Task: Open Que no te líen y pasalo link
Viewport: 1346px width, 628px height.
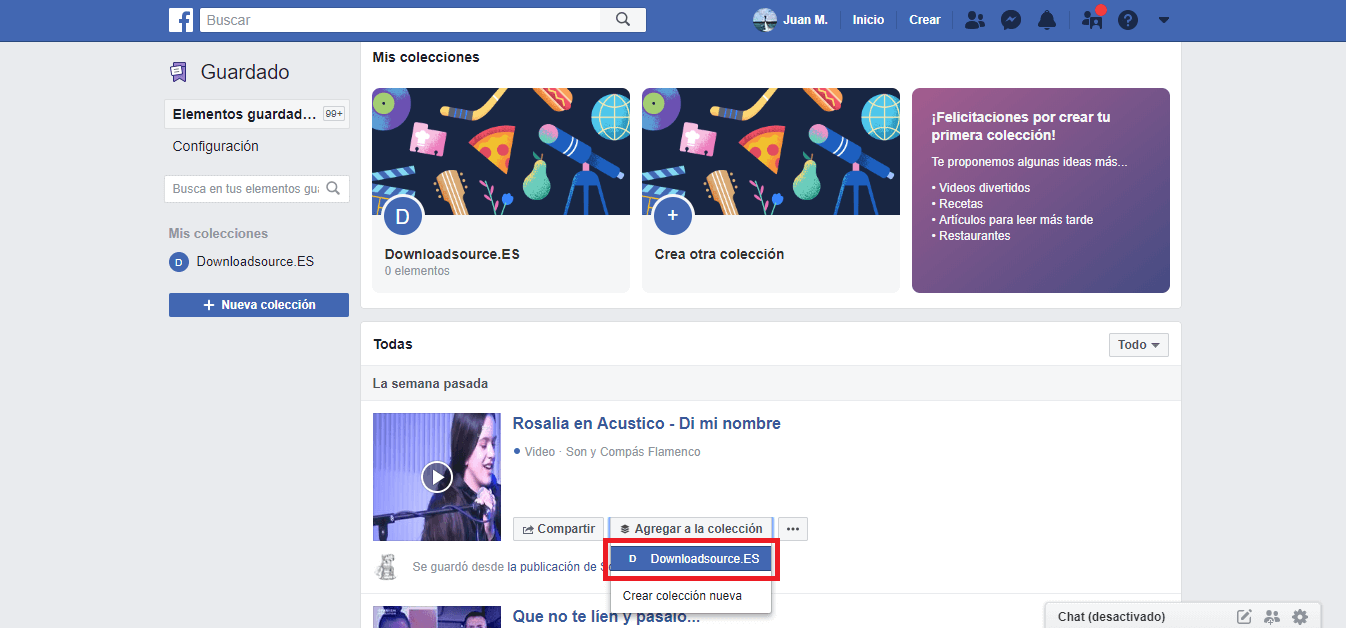Action: pyautogui.click(x=606, y=617)
